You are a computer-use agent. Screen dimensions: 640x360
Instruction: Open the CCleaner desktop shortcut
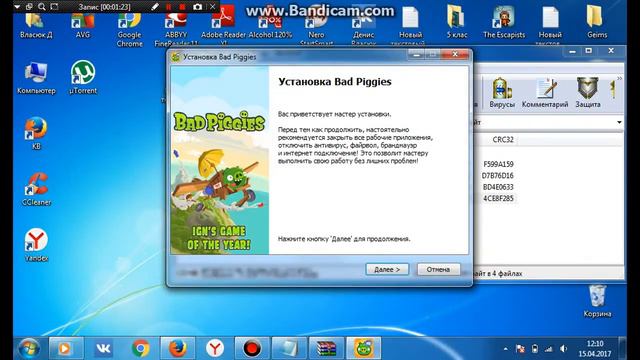(36, 189)
